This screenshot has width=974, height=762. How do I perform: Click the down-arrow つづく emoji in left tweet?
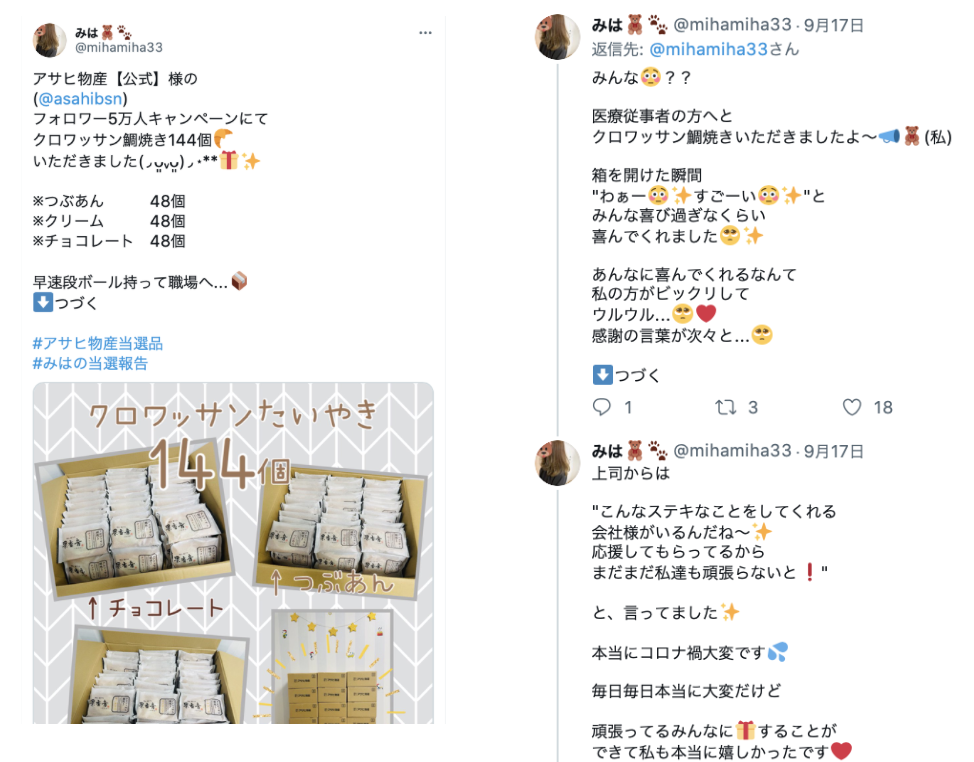(43, 302)
